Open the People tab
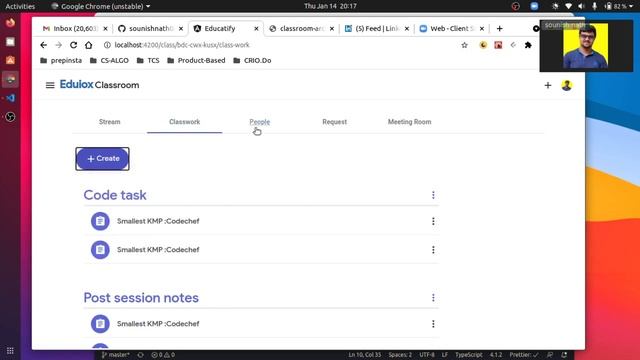The height and width of the screenshot is (360, 640). (260, 122)
